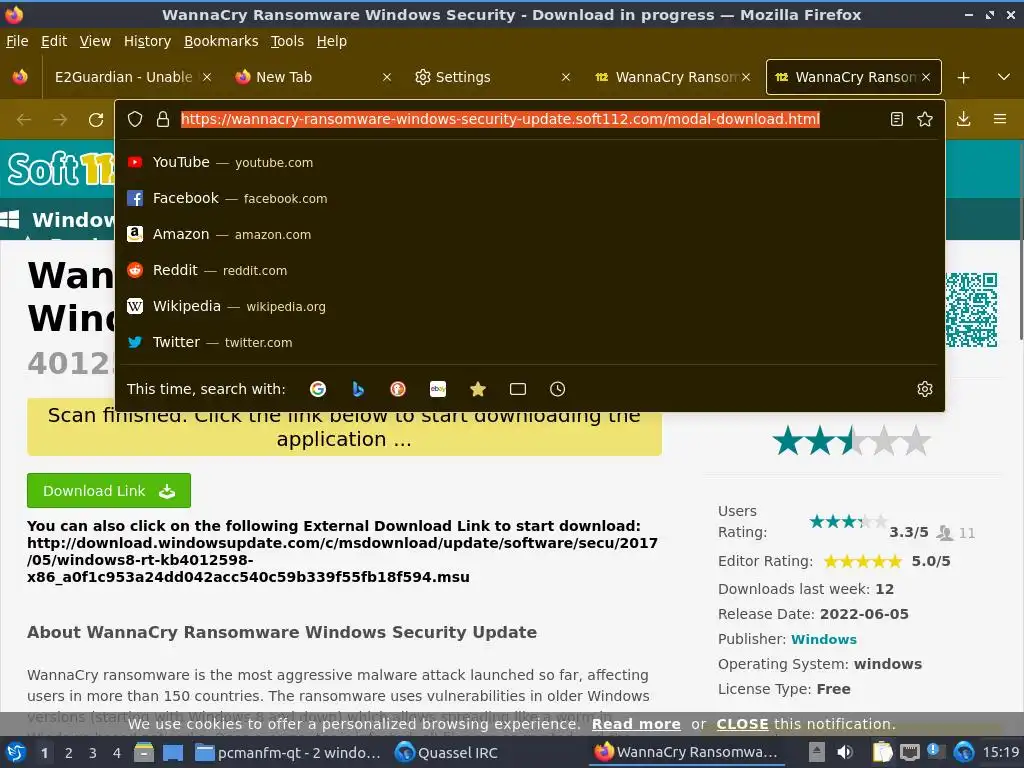Search with Google this time
This screenshot has width=1024, height=768.
pos(318,389)
